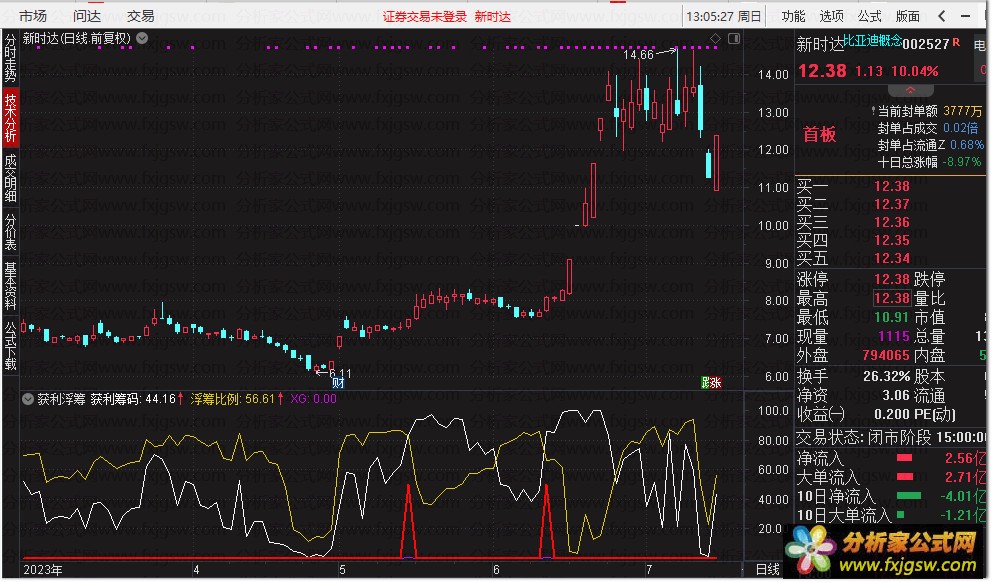The image size is (993, 582).
Task: Click the 14.66 high price label
Action: [x=638, y=55]
